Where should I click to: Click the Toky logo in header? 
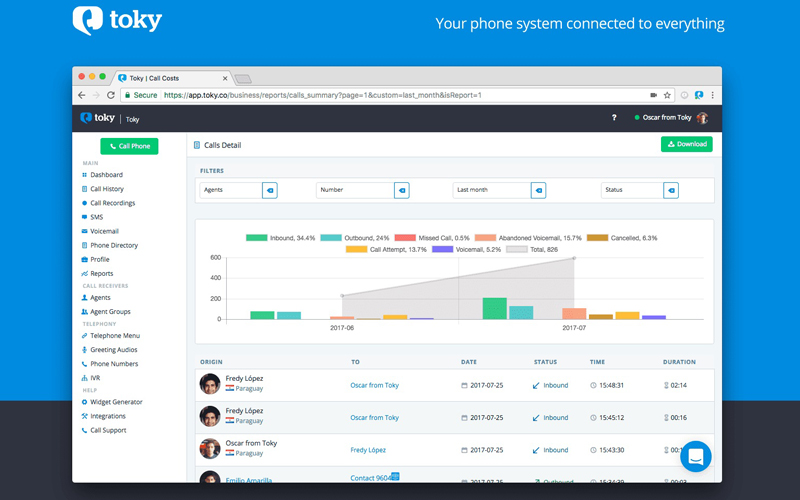click(98, 118)
